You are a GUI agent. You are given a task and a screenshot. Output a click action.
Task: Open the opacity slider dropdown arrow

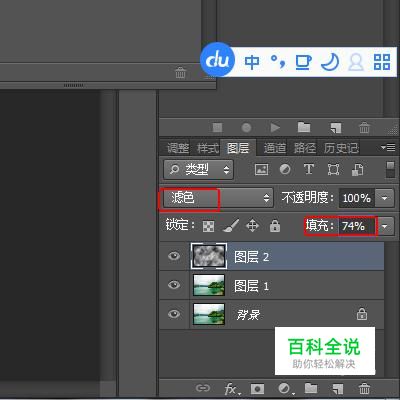pyautogui.click(x=384, y=198)
